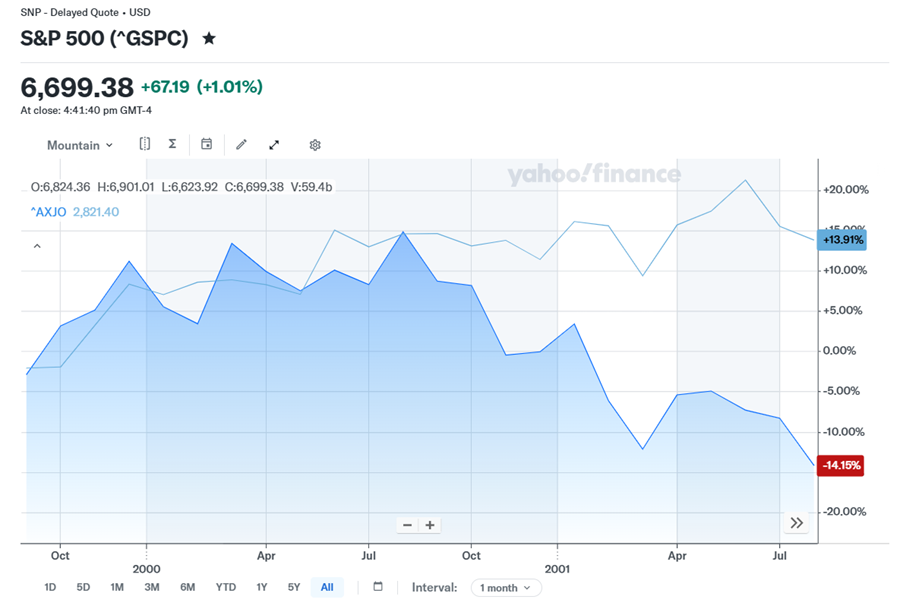This screenshot has height=609, width=903.
Task: Select the YTD range
Action: click(226, 587)
